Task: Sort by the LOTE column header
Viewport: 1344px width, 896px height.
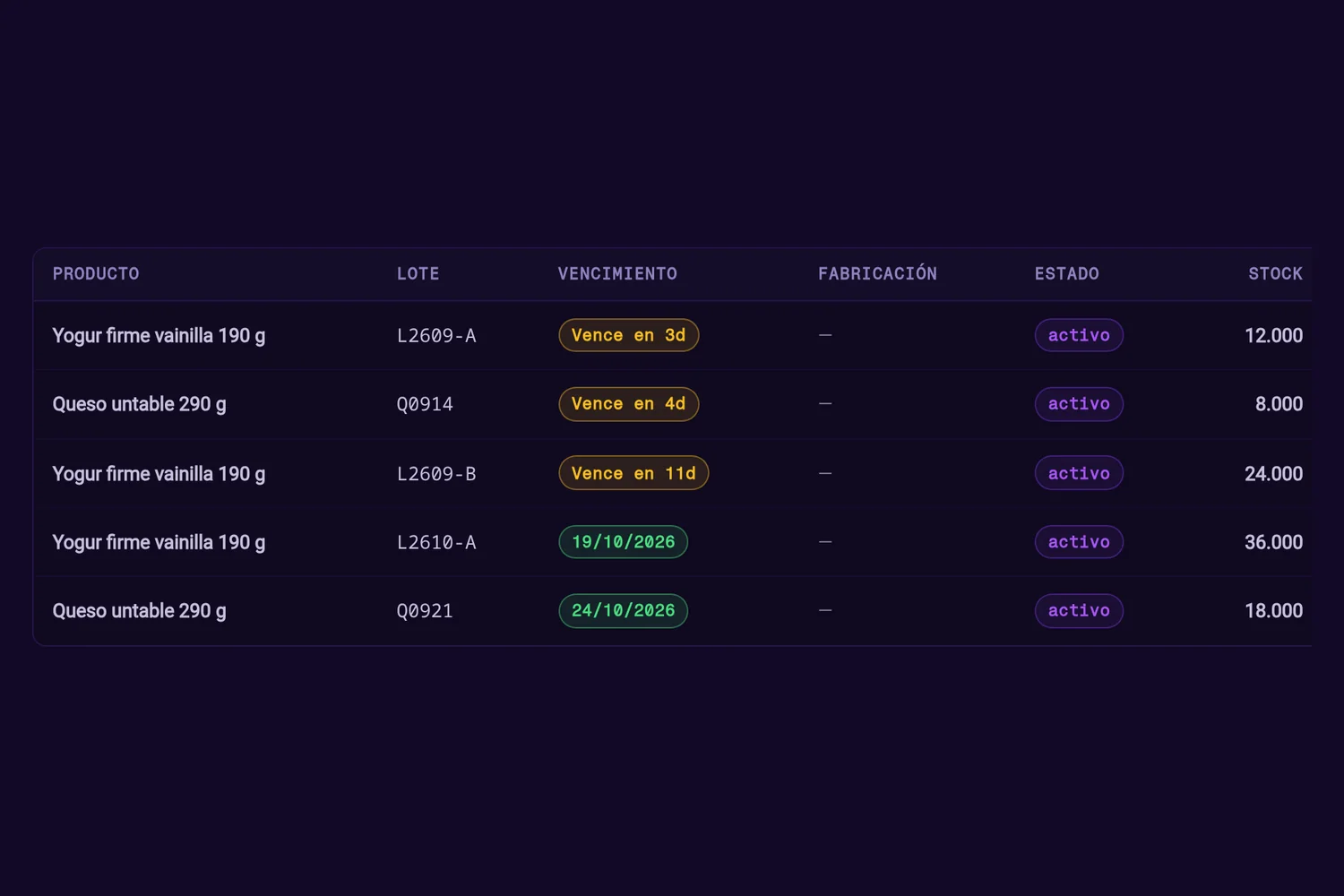Action: tap(418, 274)
